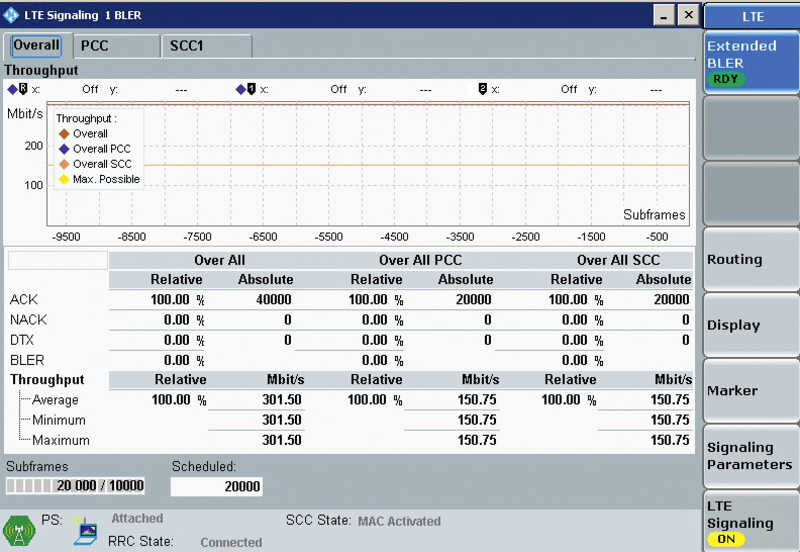
Task: Select the Minimum throughput row
Action: [x=59, y=420]
